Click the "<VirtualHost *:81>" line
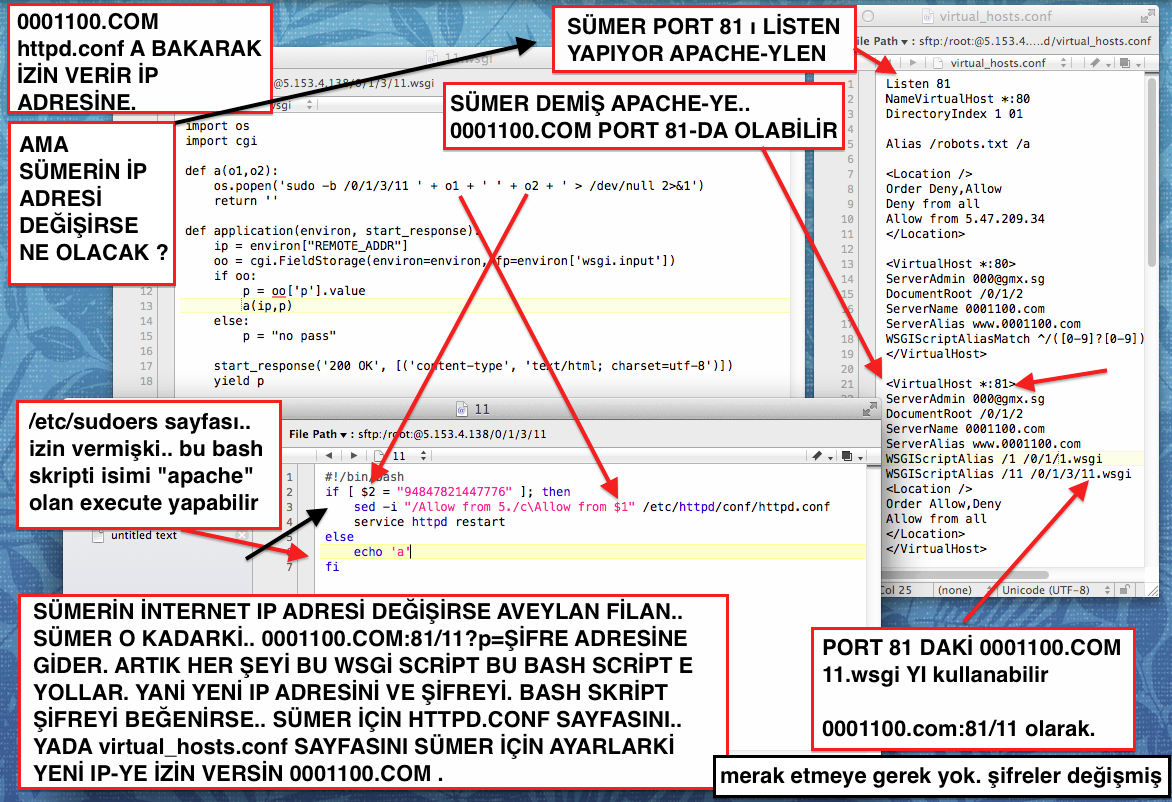 [951, 383]
